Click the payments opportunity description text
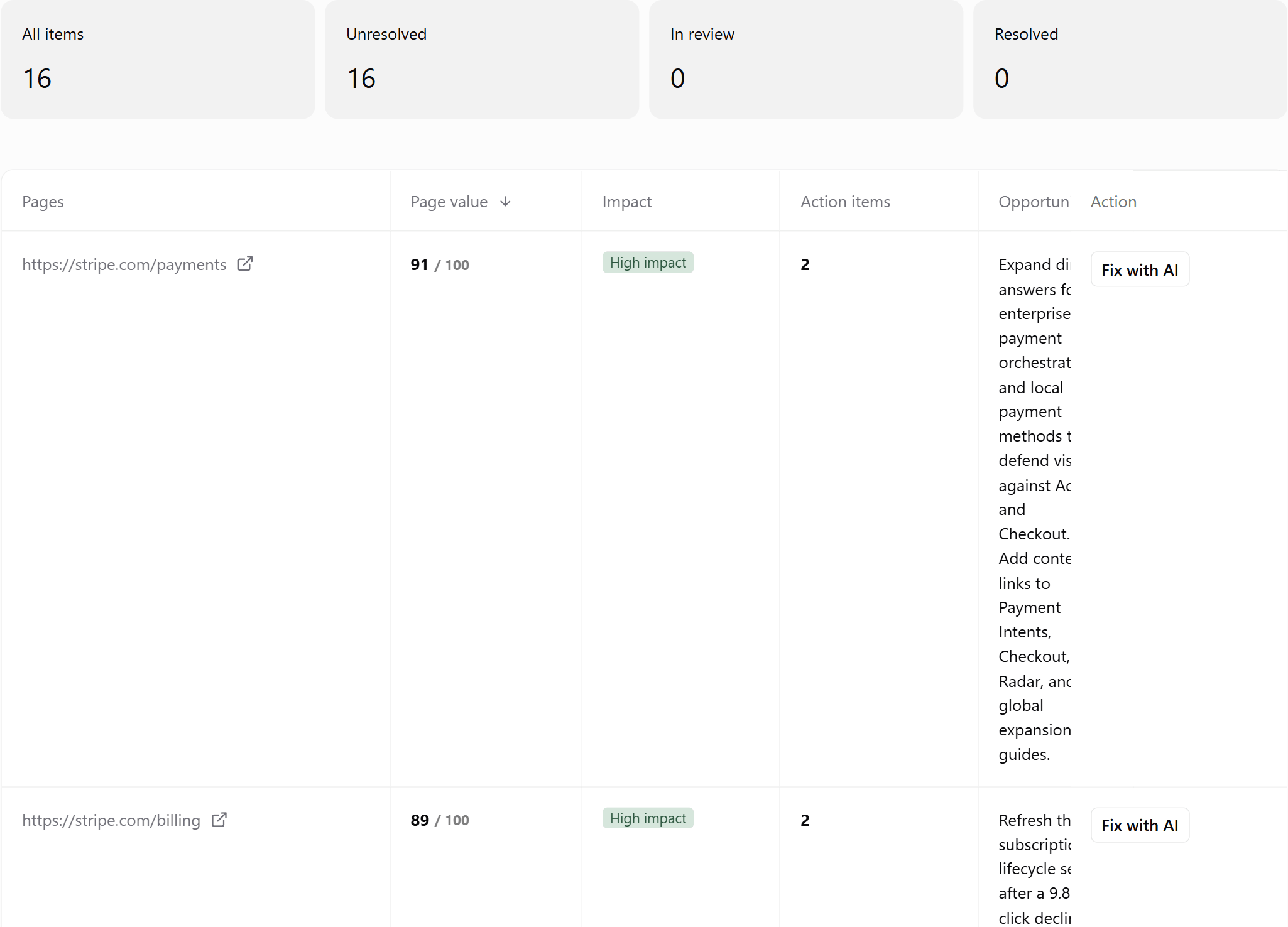Screen dimensions: 1288x927 [x=1035, y=509]
